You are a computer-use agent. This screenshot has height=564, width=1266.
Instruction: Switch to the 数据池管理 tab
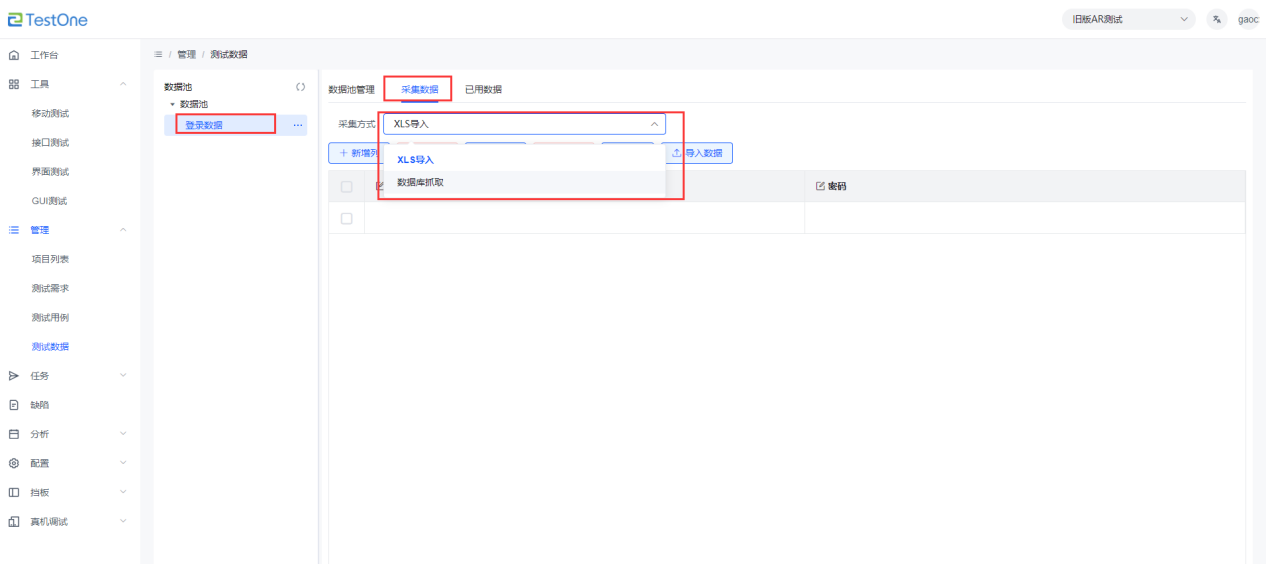pyautogui.click(x=351, y=89)
